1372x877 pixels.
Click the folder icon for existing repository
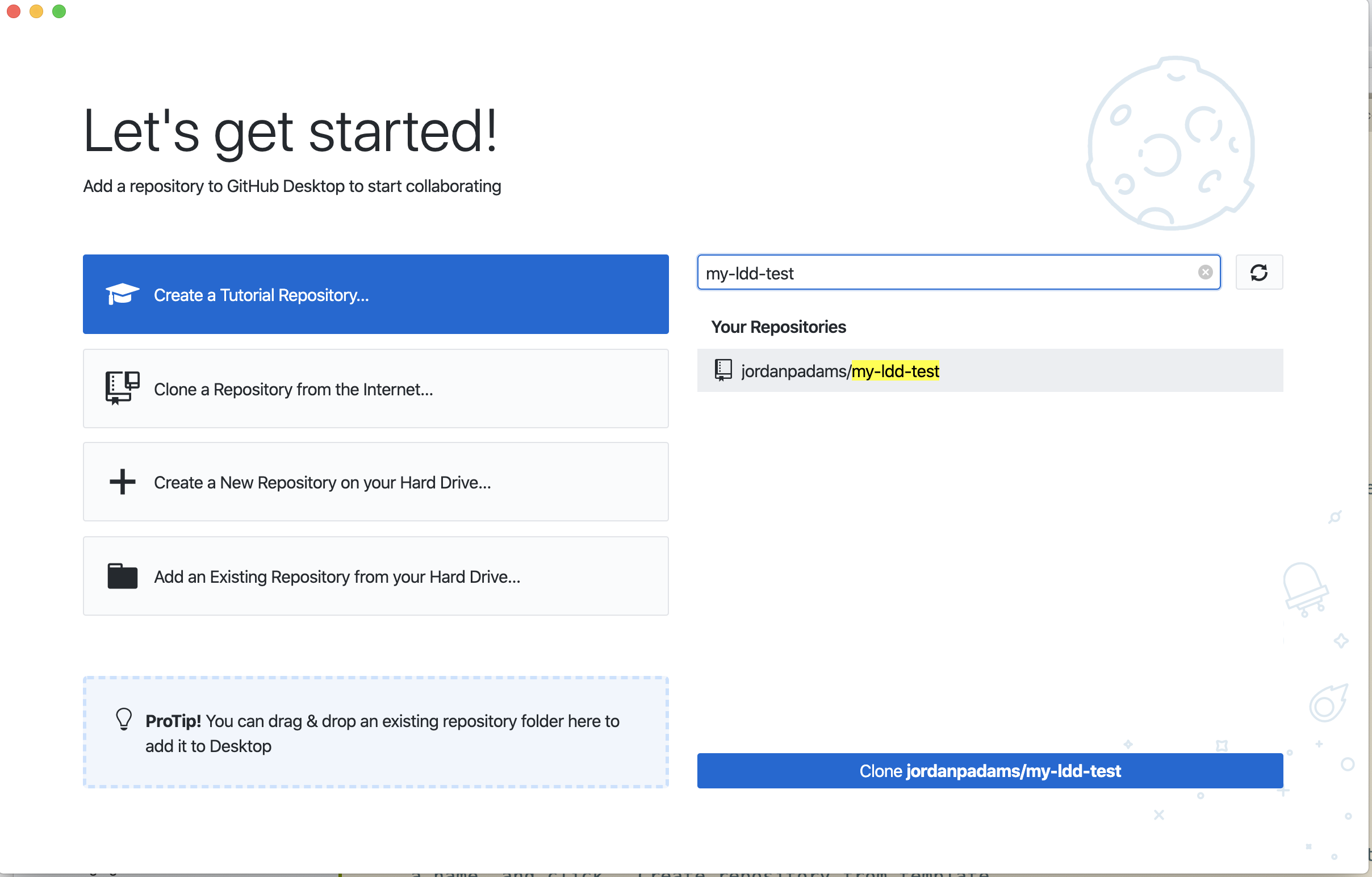tap(122, 576)
